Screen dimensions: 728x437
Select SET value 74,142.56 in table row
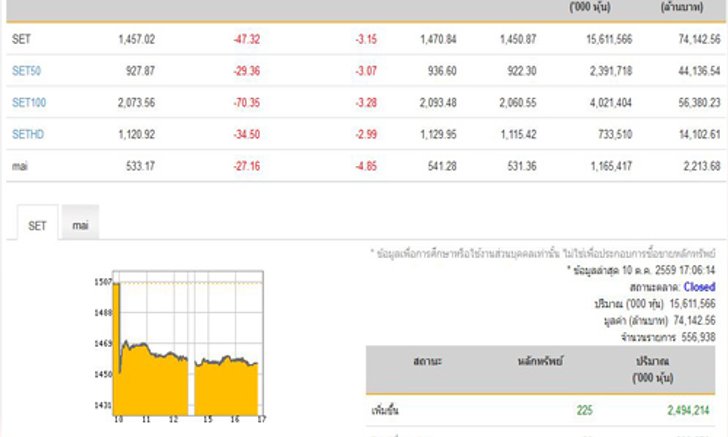699,39
